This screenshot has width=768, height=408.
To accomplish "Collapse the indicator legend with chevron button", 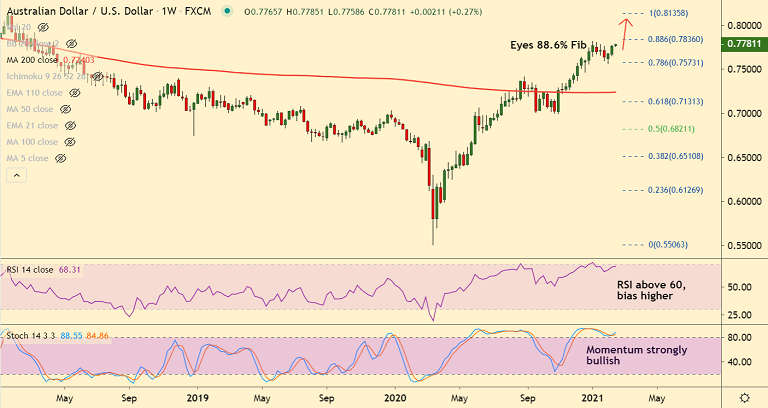I will (x=17, y=175).
